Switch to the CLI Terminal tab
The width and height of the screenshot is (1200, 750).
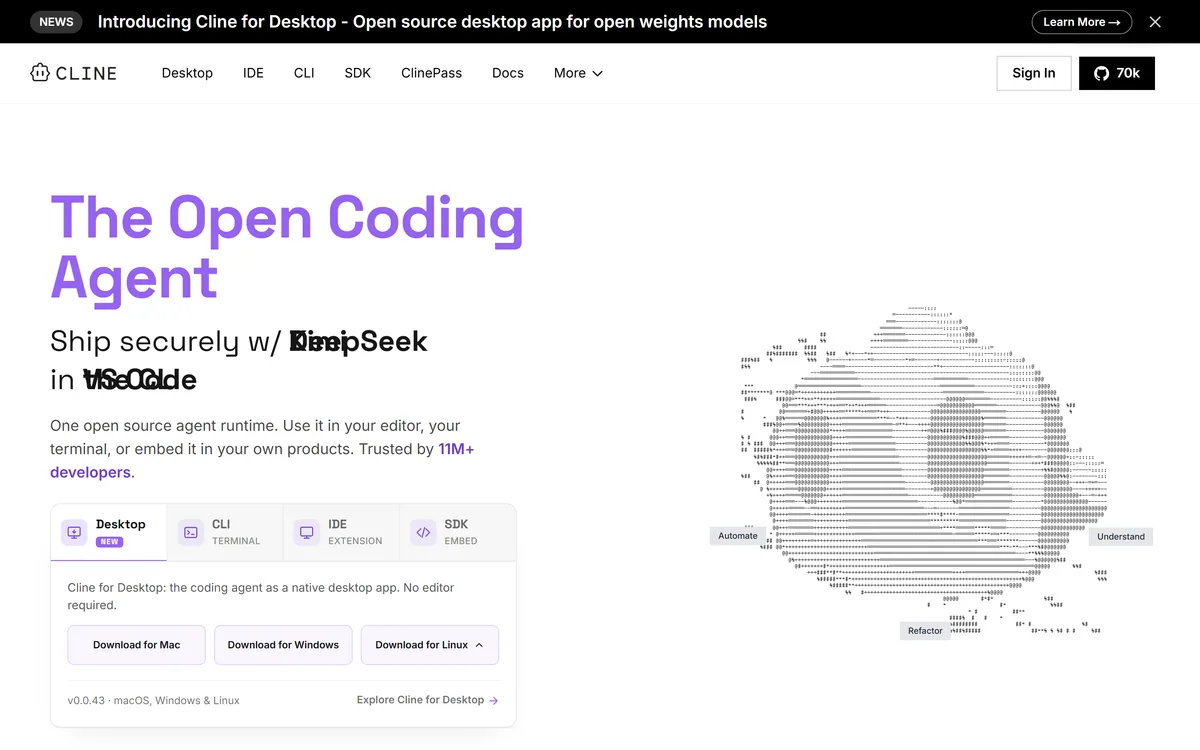225,532
